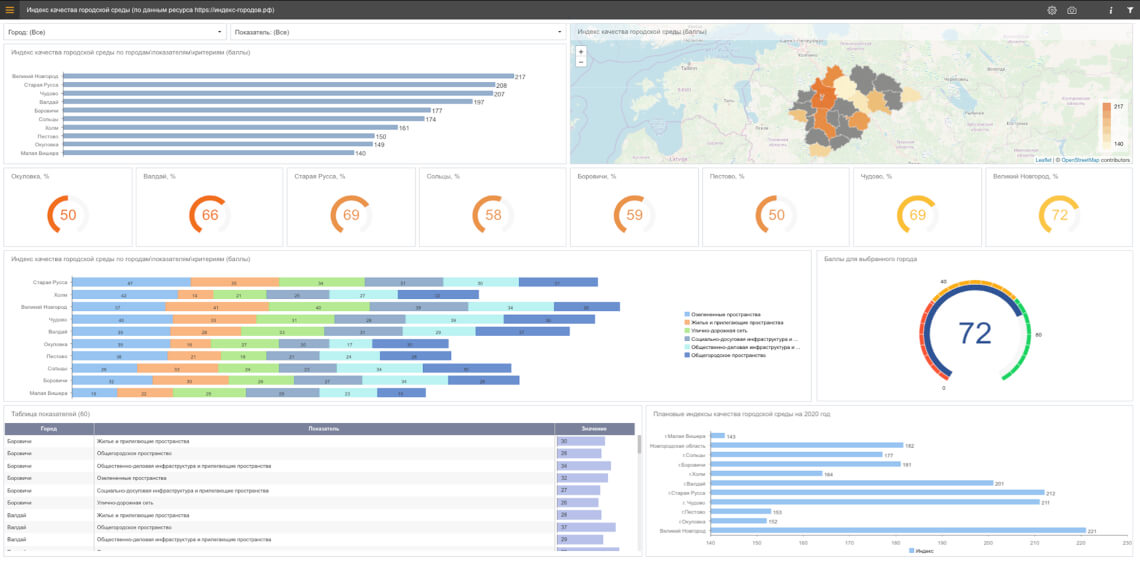Viewport: 1140px width, 570px height.
Task: Click г.Окуловка planned bar labeled 152
Action: tap(738, 521)
